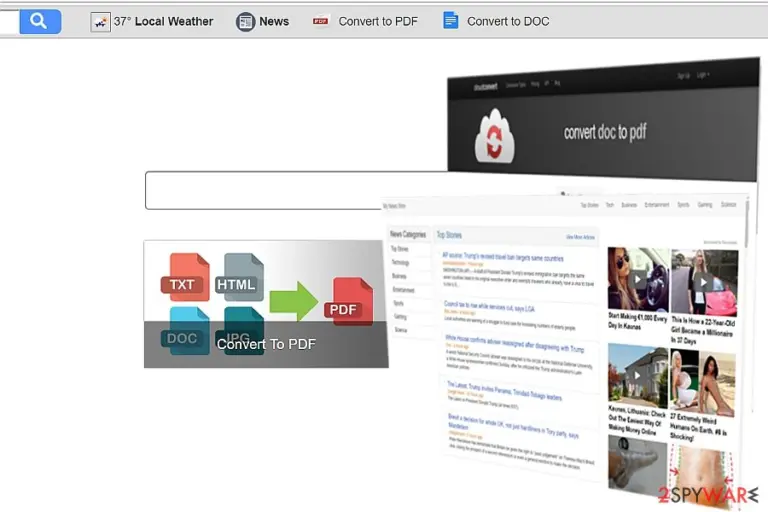The width and height of the screenshot is (768, 512).
Task: Open the News toolbar icon
Action: point(245,22)
